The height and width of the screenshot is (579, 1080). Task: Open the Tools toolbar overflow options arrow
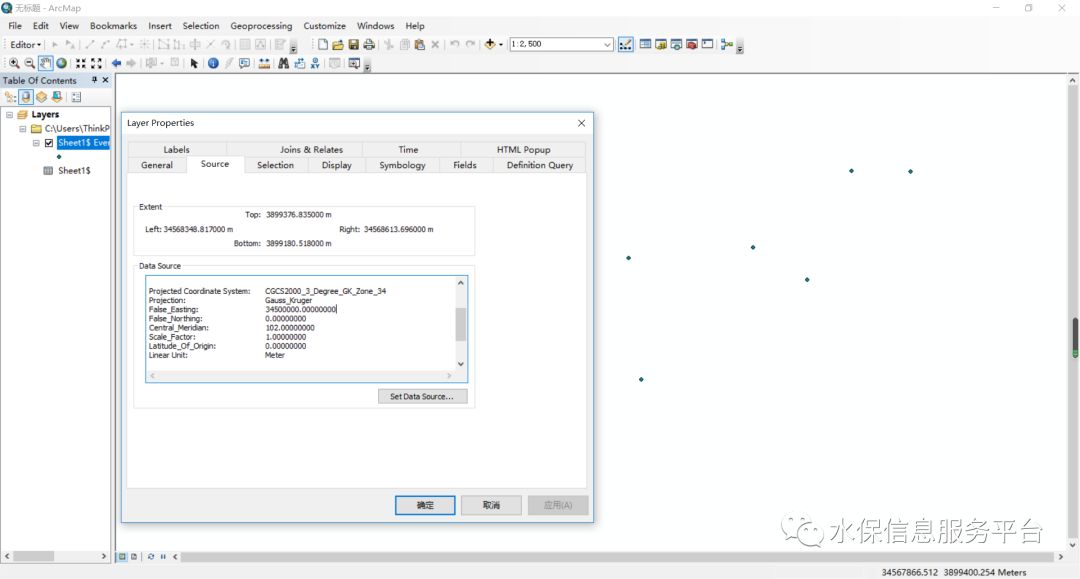tap(367, 67)
